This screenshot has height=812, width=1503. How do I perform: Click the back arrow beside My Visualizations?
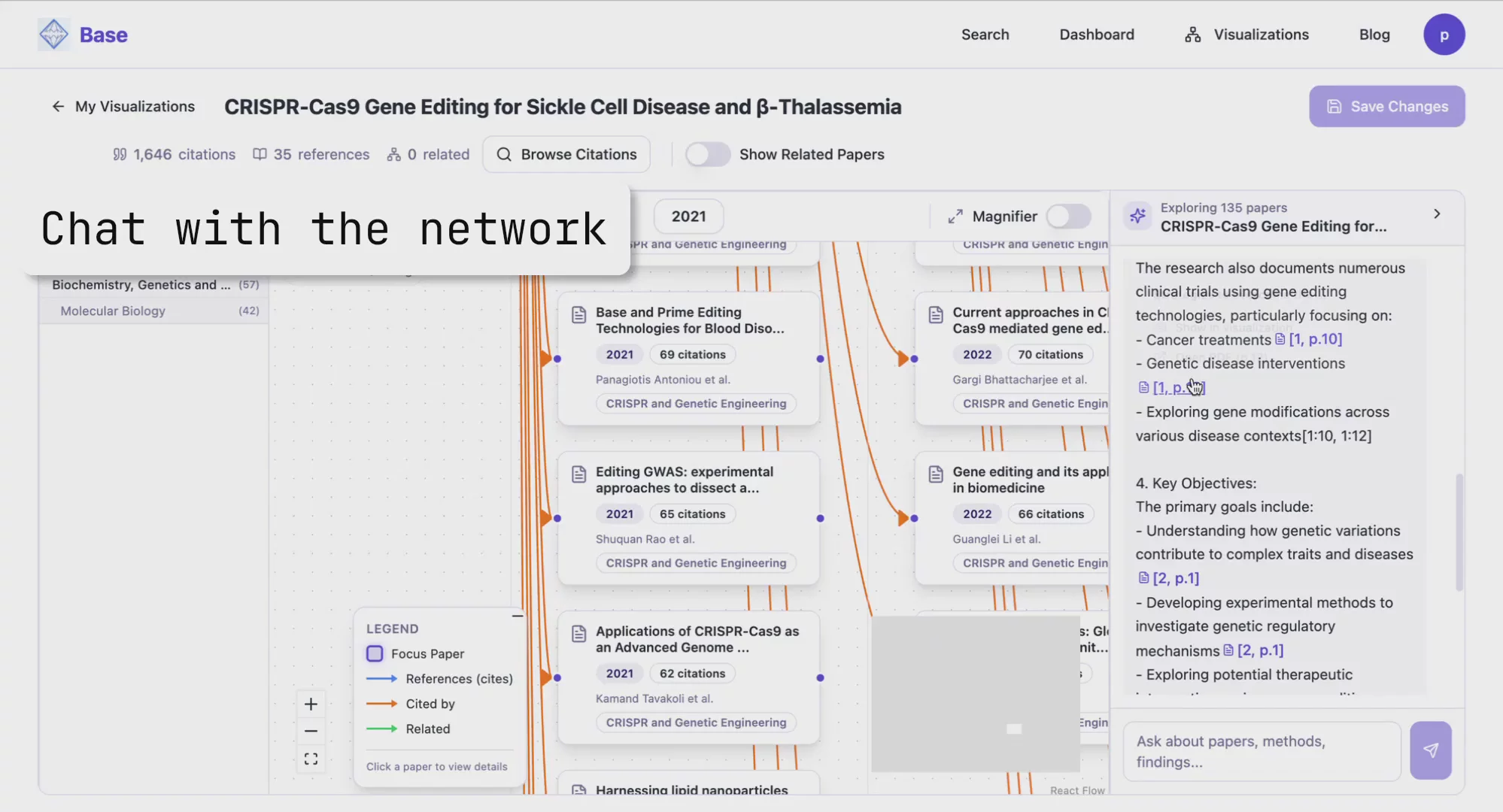(58, 107)
